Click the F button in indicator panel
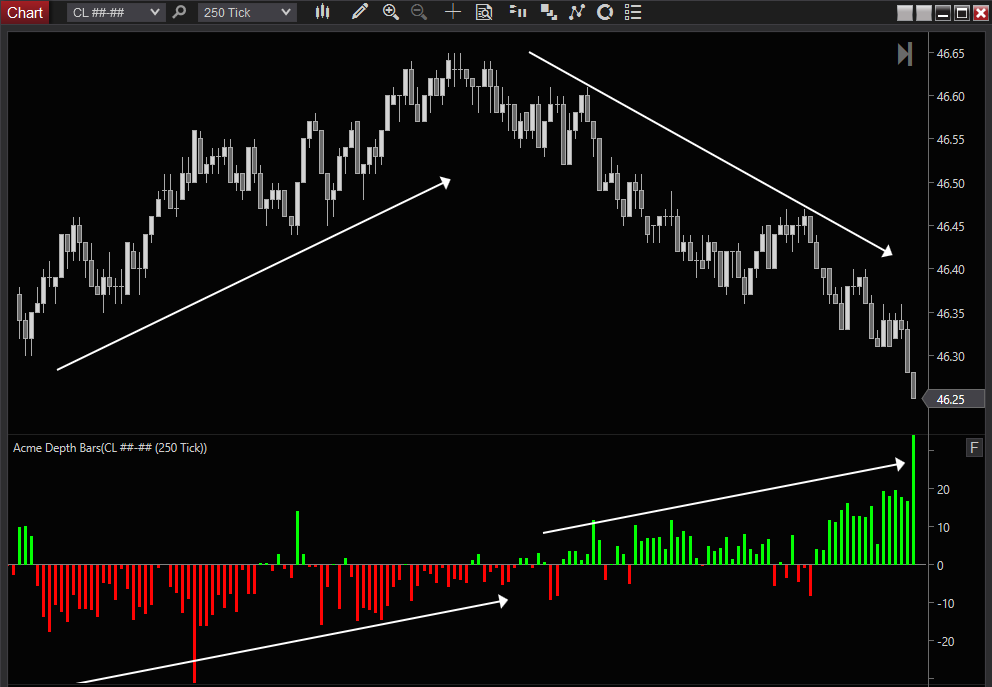The height and width of the screenshot is (687, 992). (974, 448)
